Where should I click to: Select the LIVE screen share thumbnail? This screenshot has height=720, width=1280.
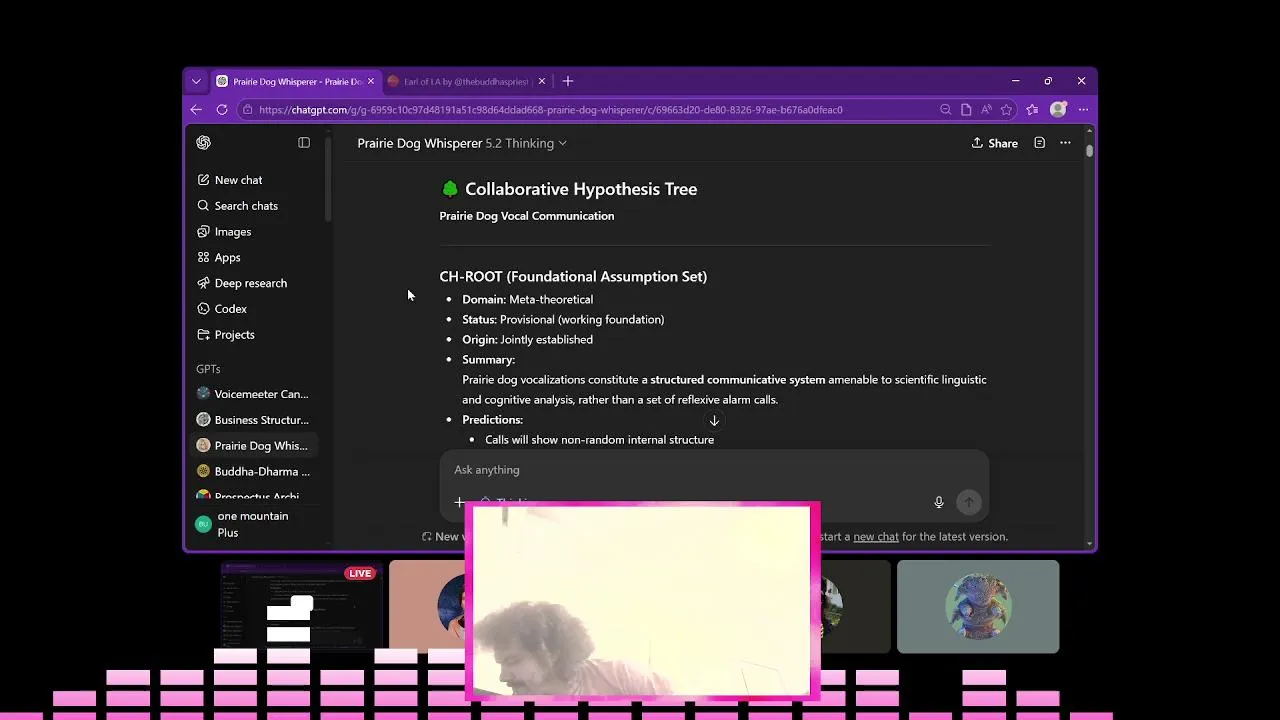(301, 607)
